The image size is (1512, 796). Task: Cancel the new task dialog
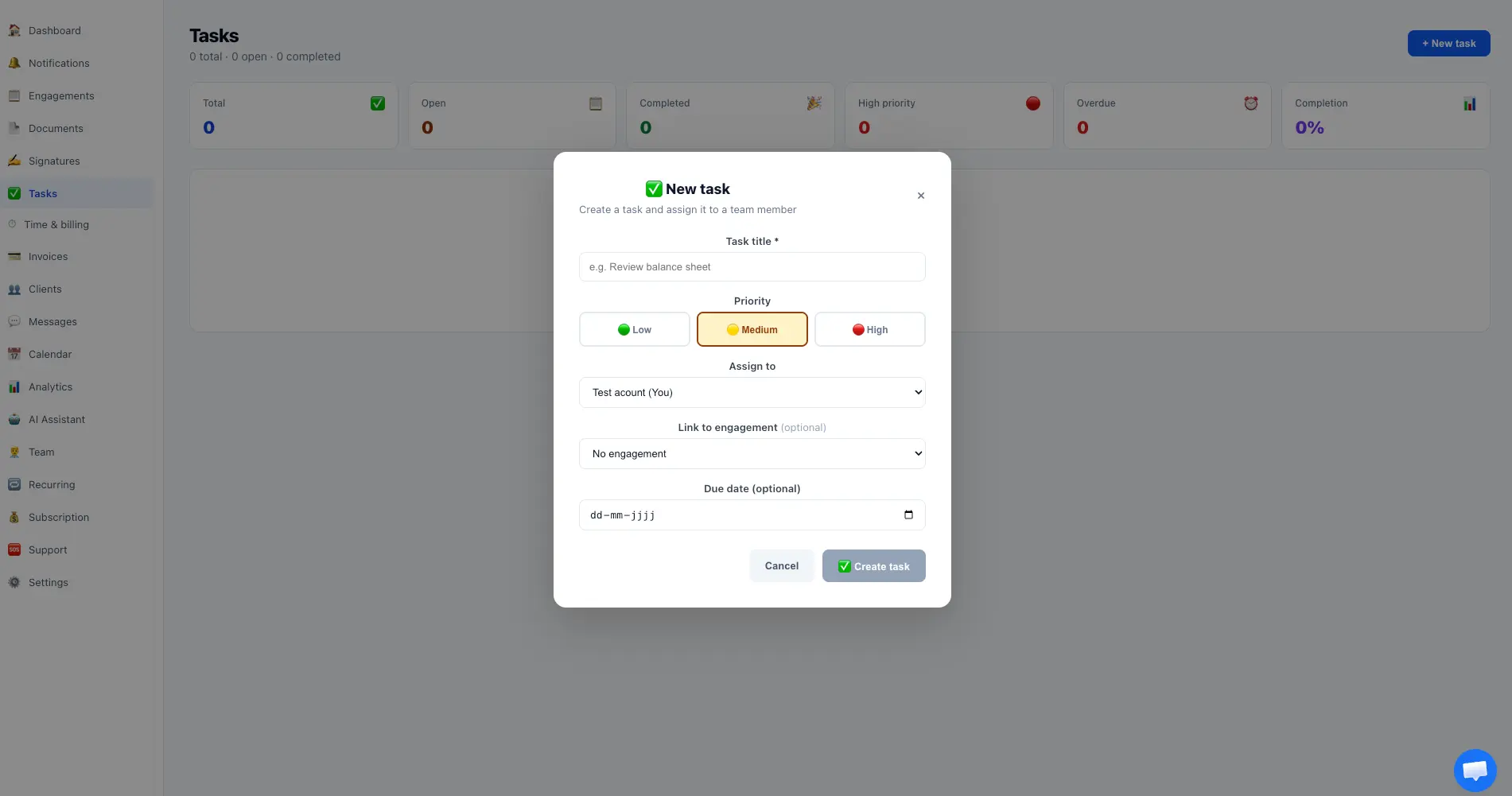(x=780, y=565)
